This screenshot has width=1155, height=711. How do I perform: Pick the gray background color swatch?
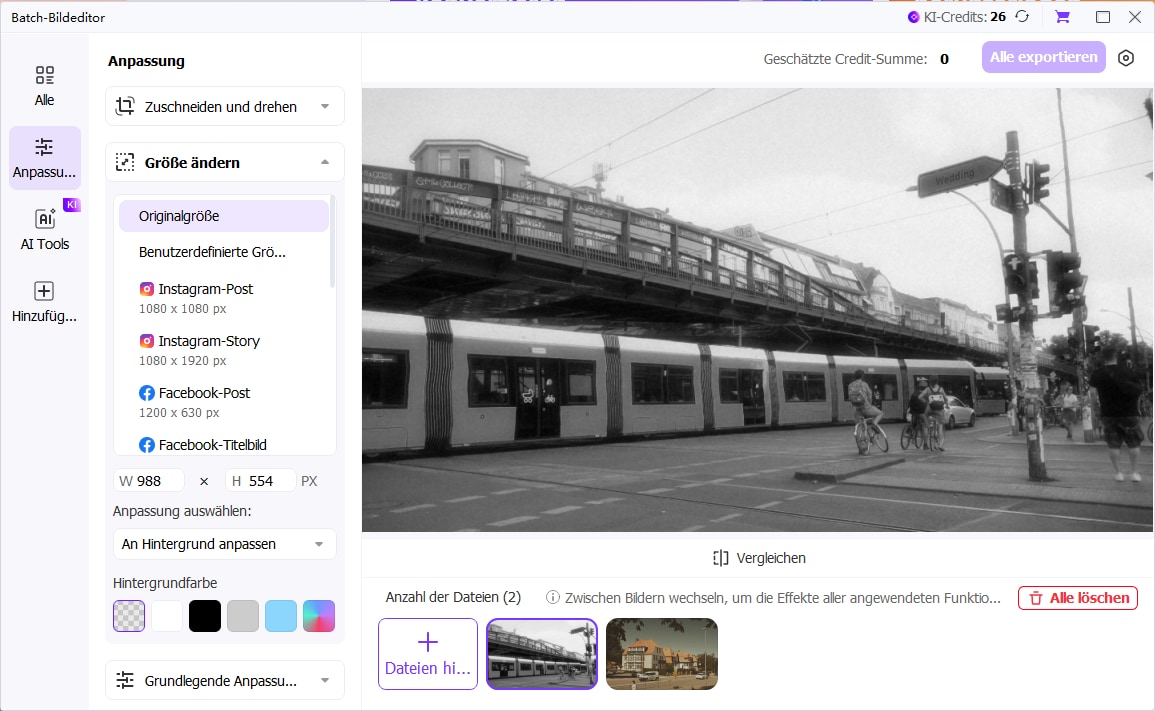pos(243,616)
